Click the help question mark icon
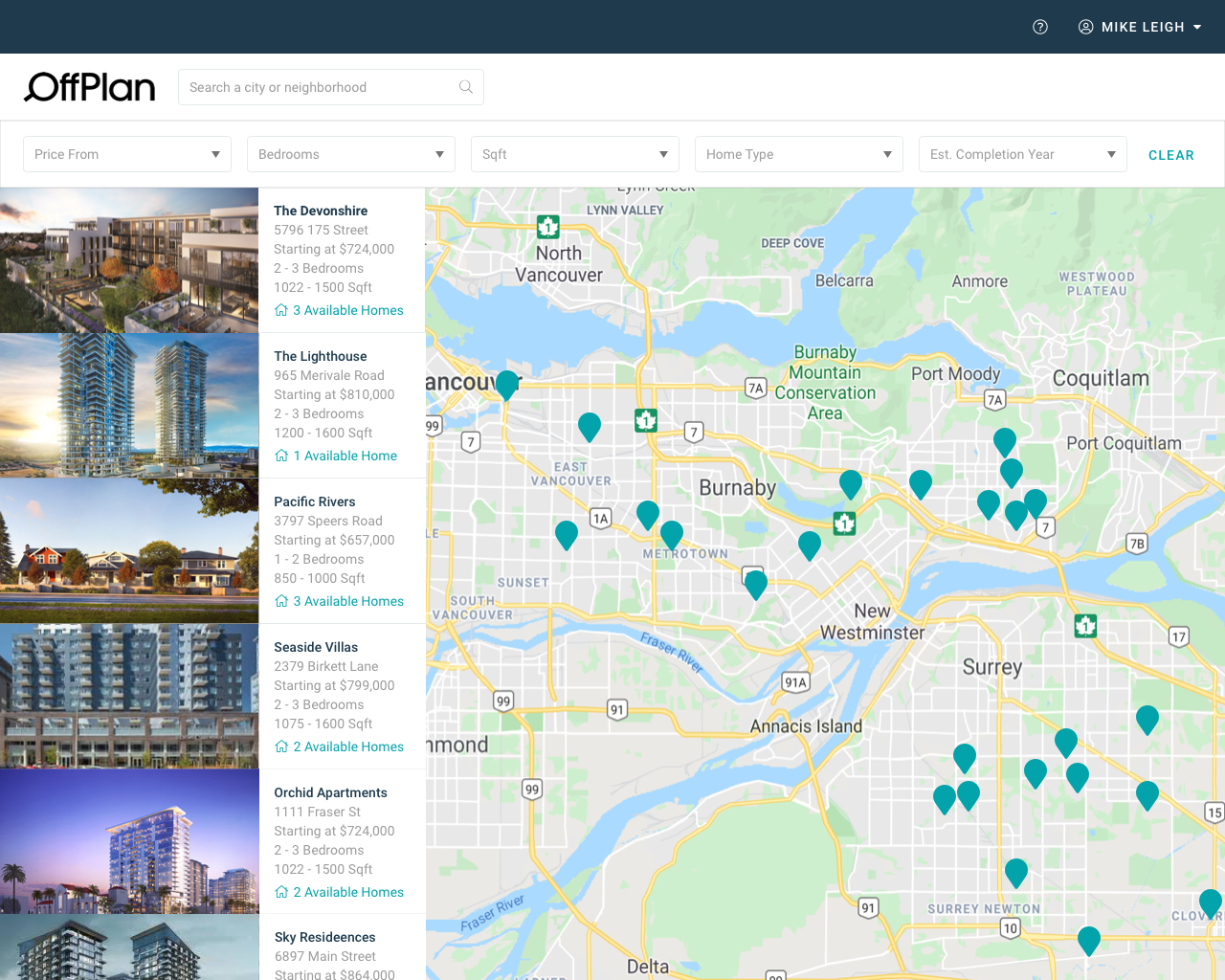 [1040, 27]
